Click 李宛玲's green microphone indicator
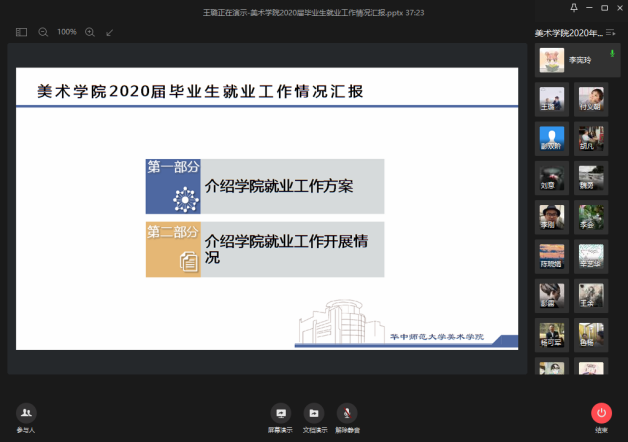The height and width of the screenshot is (442, 628). (x=612, y=53)
